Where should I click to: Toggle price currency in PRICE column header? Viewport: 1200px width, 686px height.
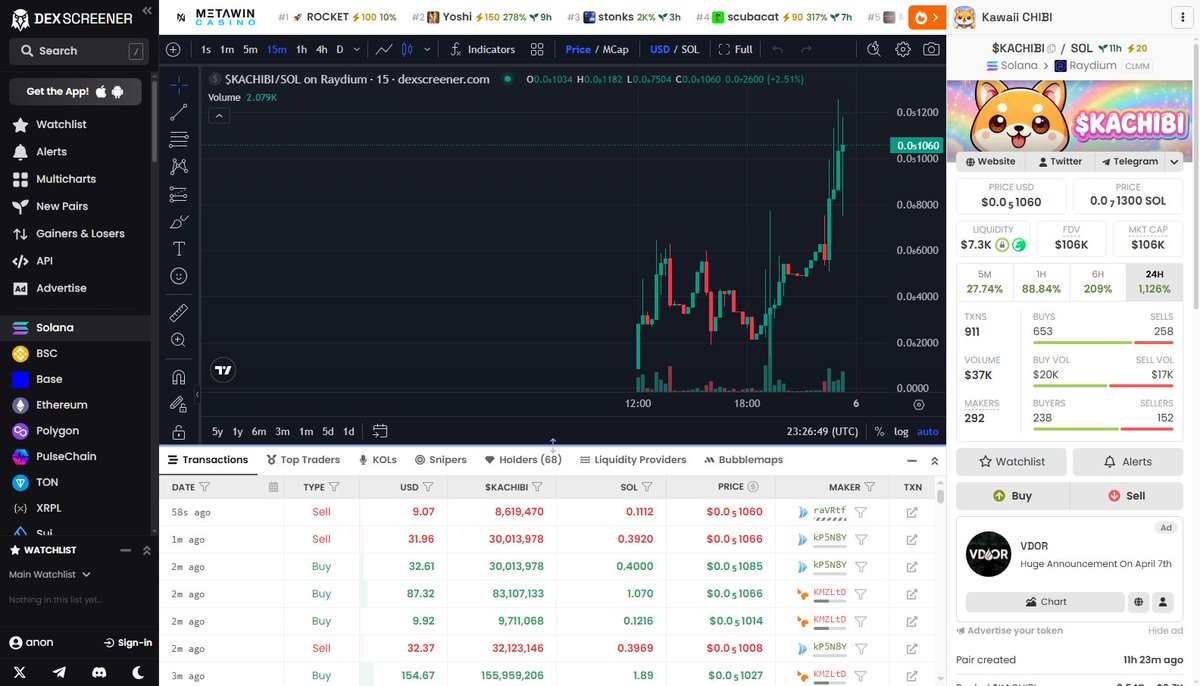(x=753, y=487)
